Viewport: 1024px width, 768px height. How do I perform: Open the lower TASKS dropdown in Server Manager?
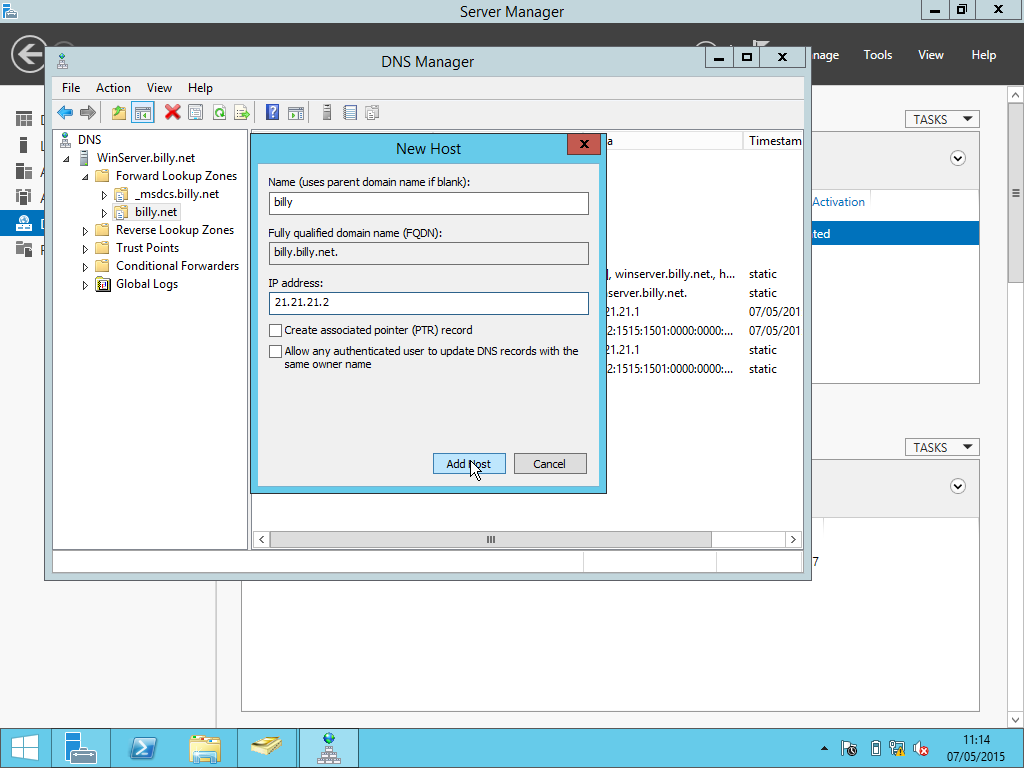pos(942,447)
